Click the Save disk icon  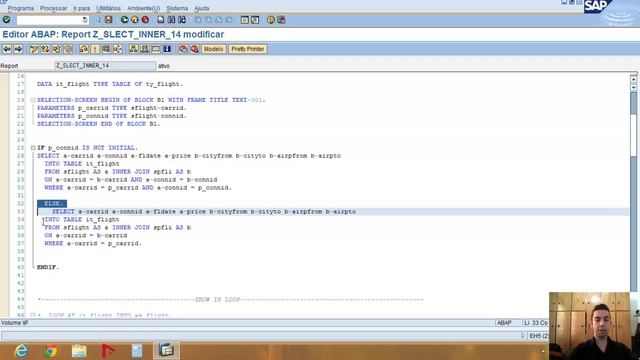click(x=109, y=20)
